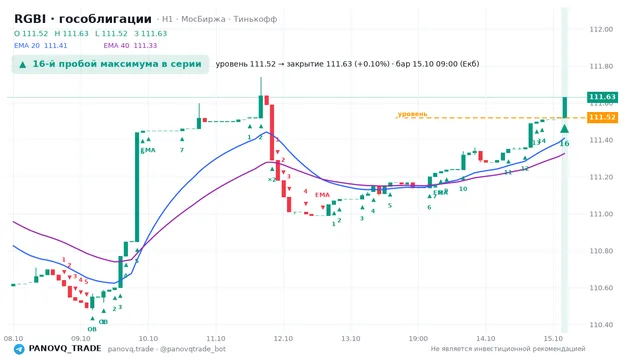Viewport: 640px width, 360px height.
Task: Click the 15.10 date on time axis
Action: click(x=553, y=339)
